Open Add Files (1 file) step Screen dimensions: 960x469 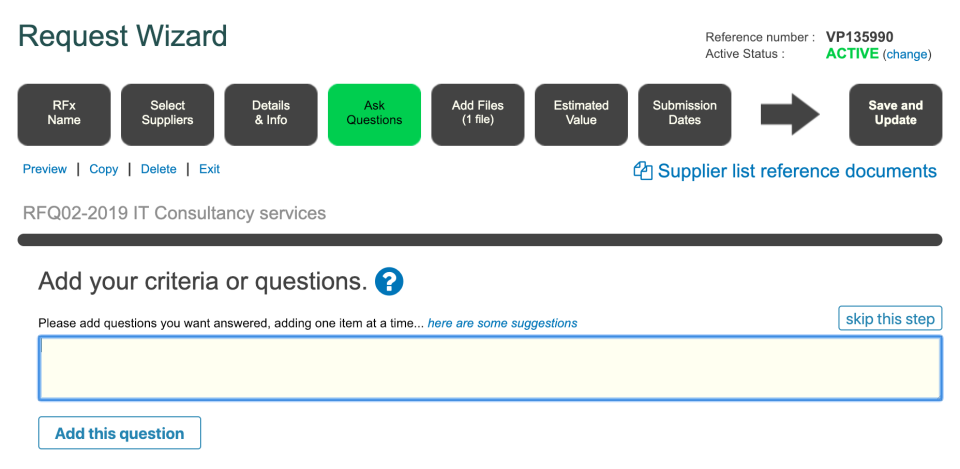click(477, 113)
